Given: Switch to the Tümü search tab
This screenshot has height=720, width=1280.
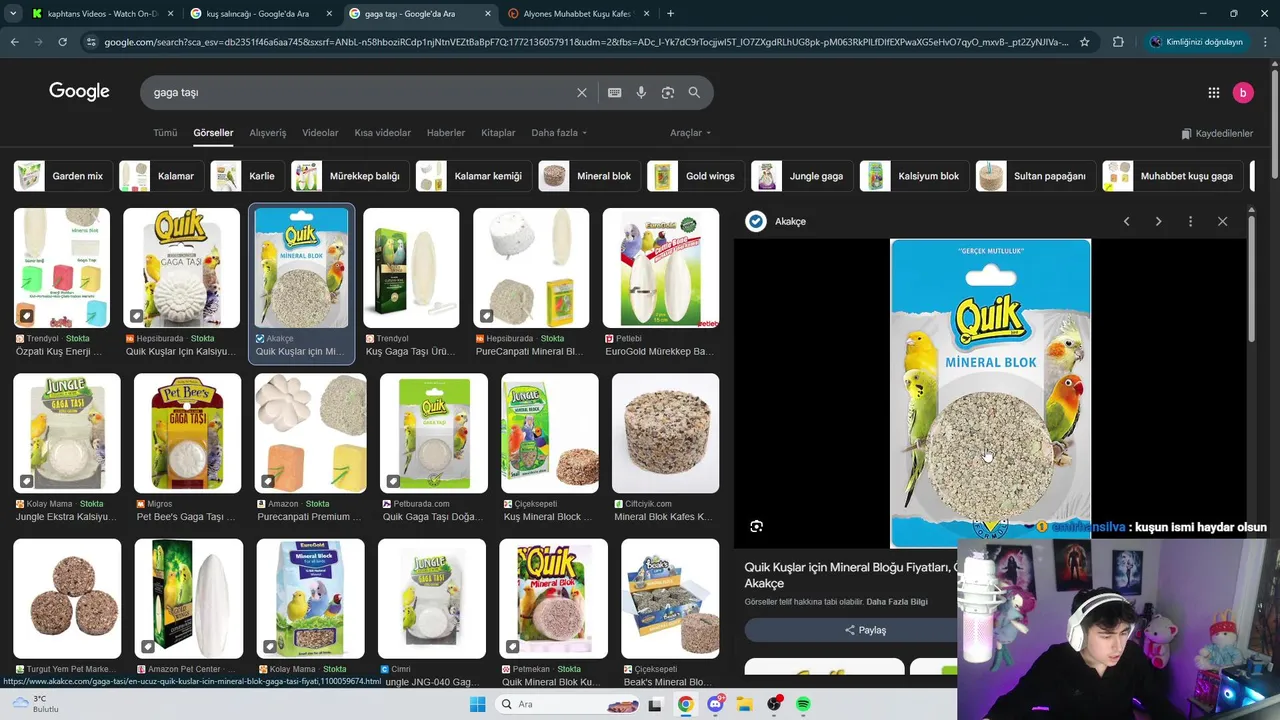Looking at the screenshot, I should (x=165, y=133).
